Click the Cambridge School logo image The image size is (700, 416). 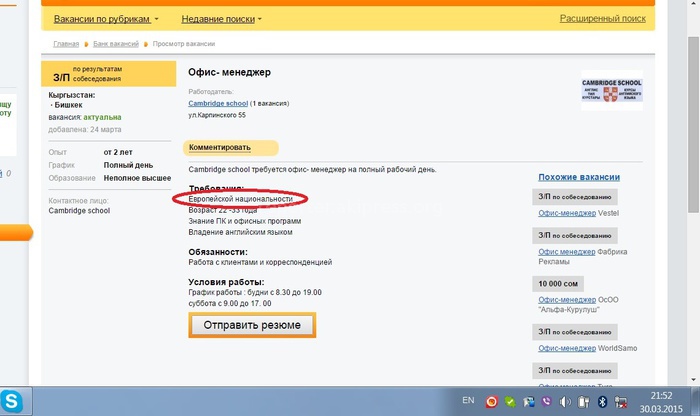click(610, 88)
